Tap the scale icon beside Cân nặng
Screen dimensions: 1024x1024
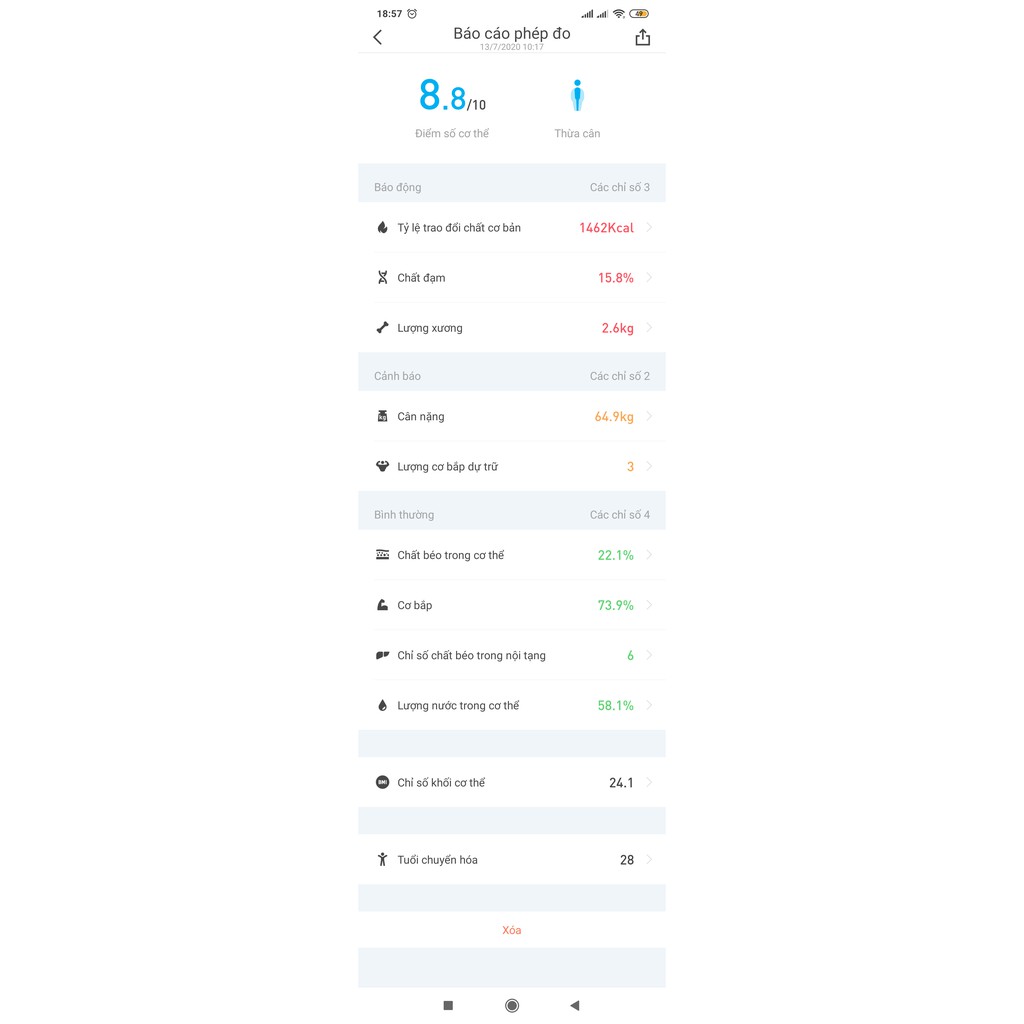coord(383,416)
